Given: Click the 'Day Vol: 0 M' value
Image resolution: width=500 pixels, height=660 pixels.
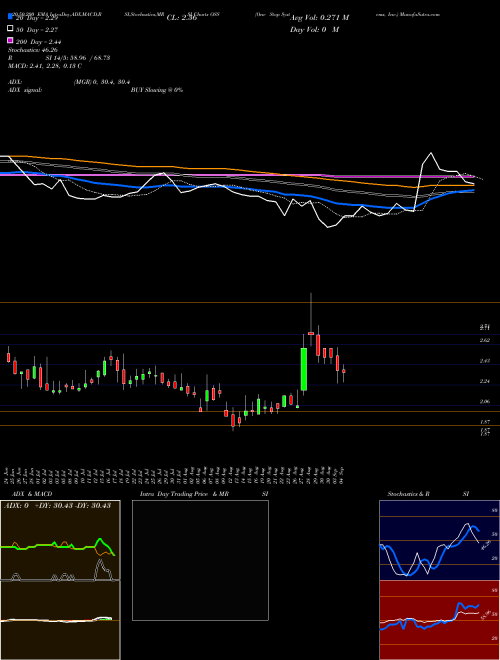Looking at the screenshot, I should (x=314, y=29).
